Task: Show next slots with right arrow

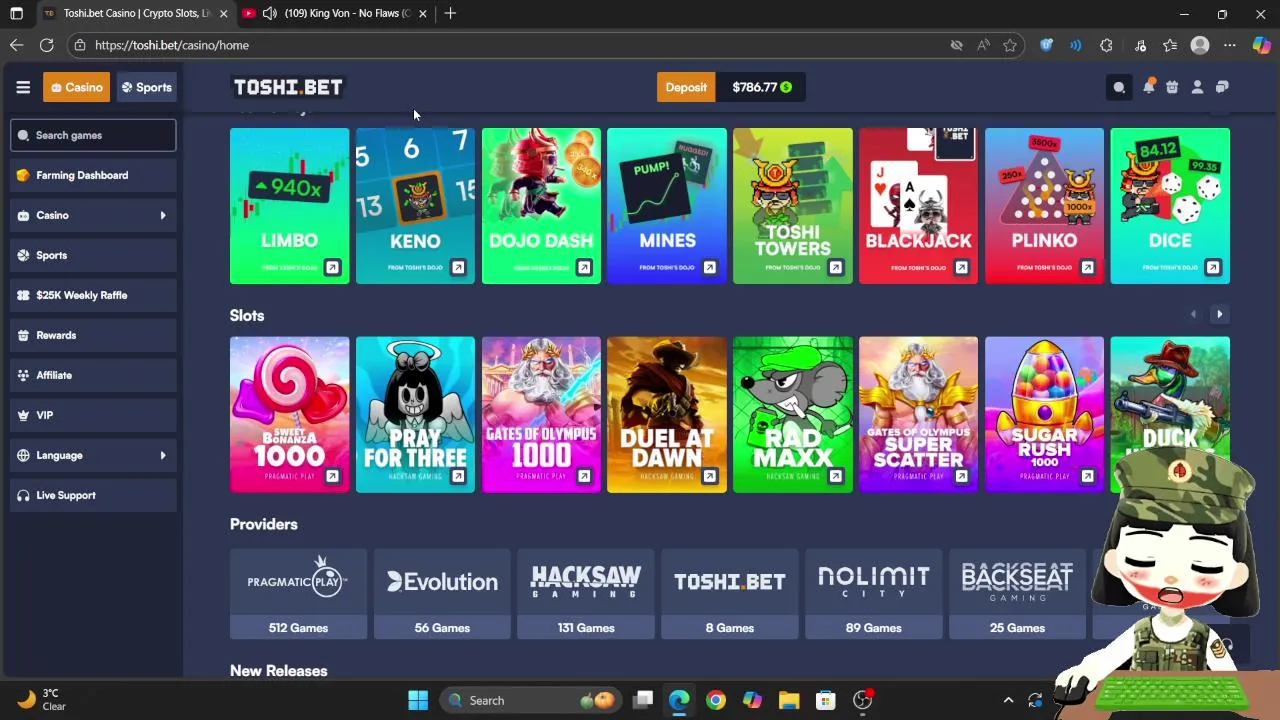Action: coord(1219,314)
